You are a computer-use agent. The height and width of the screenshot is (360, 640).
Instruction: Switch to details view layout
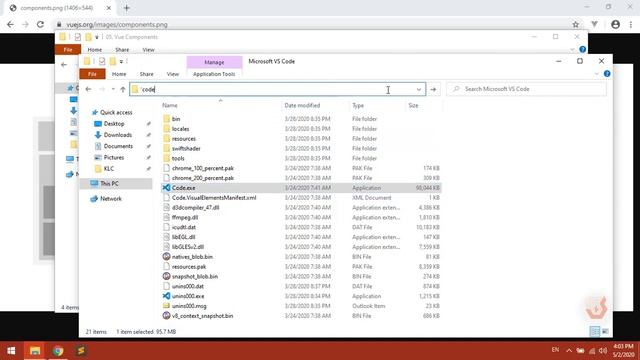click(x=595, y=331)
